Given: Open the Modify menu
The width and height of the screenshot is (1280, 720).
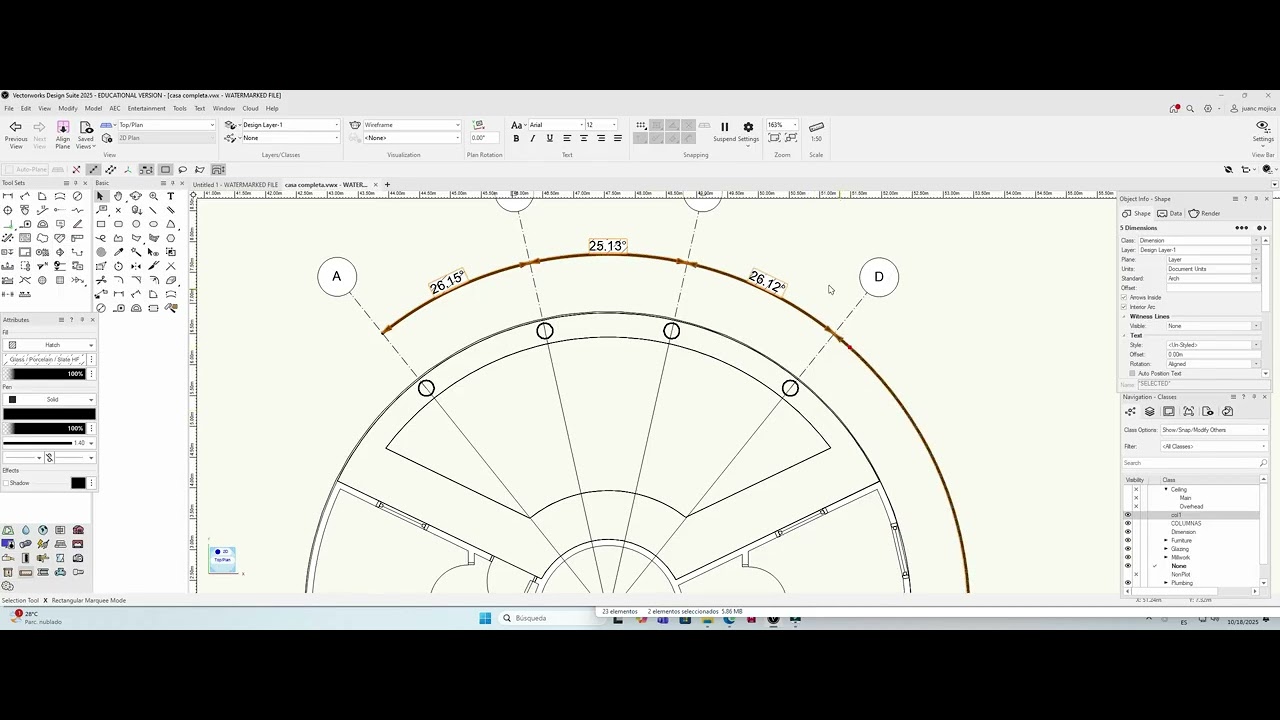Looking at the screenshot, I should (x=67, y=108).
